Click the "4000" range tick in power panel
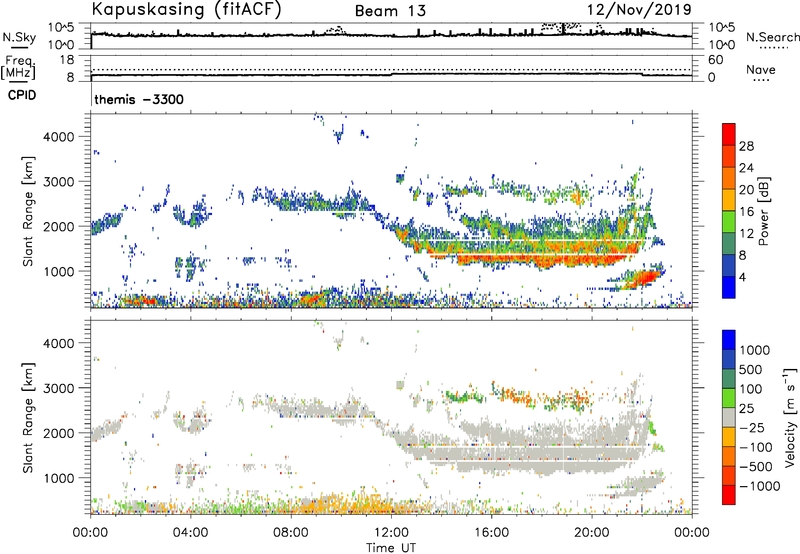The width and height of the screenshot is (800, 554). 58,137
